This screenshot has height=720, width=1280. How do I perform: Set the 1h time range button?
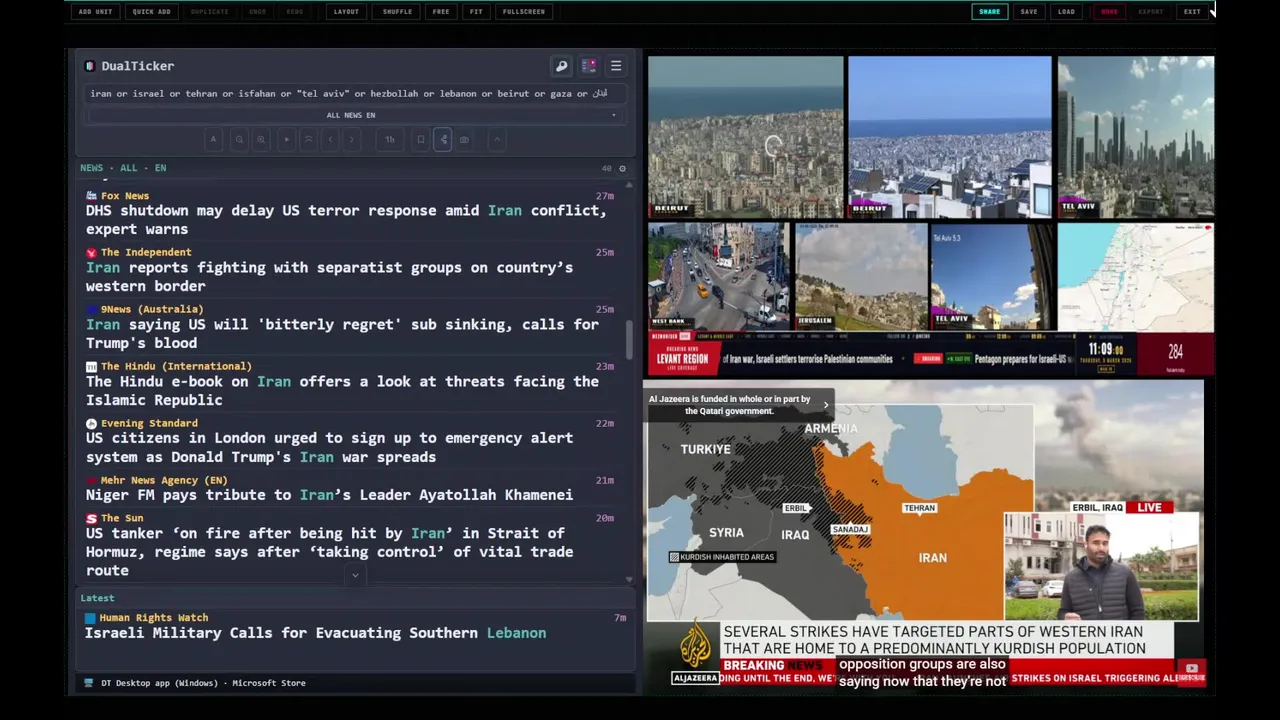click(x=390, y=140)
